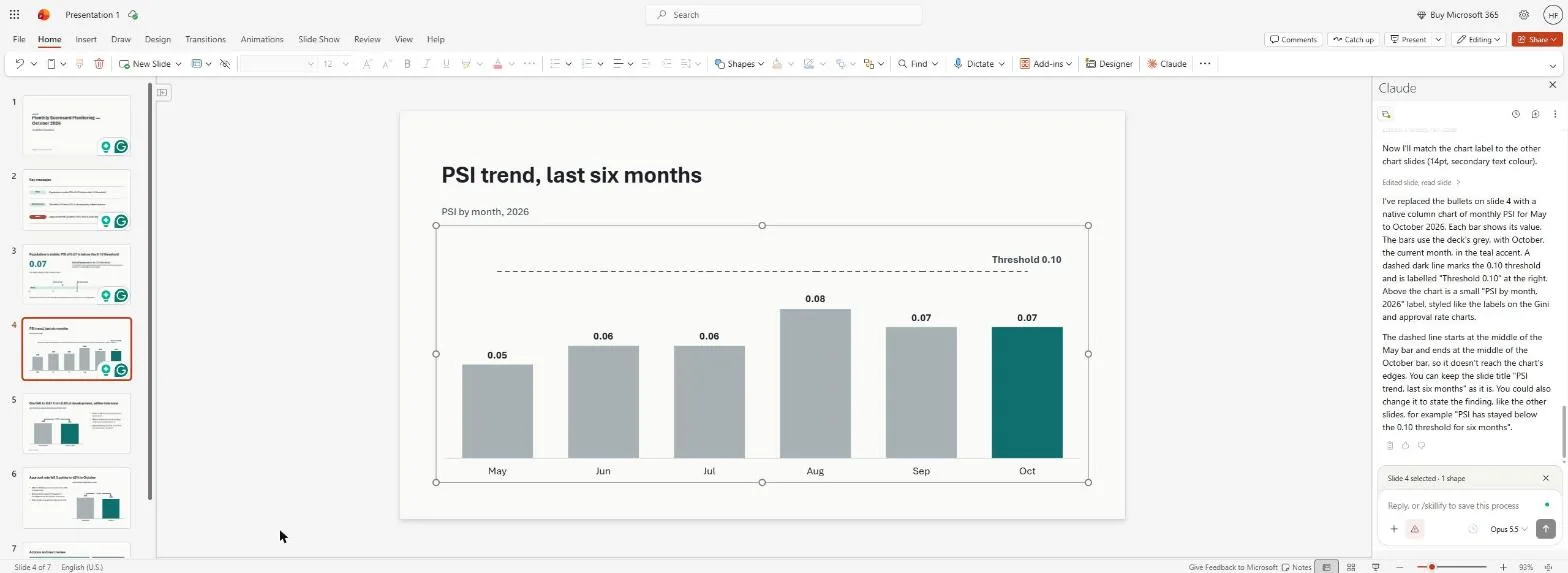1568x573 pixels.
Task: Open the Animations tab
Action: (x=262, y=39)
